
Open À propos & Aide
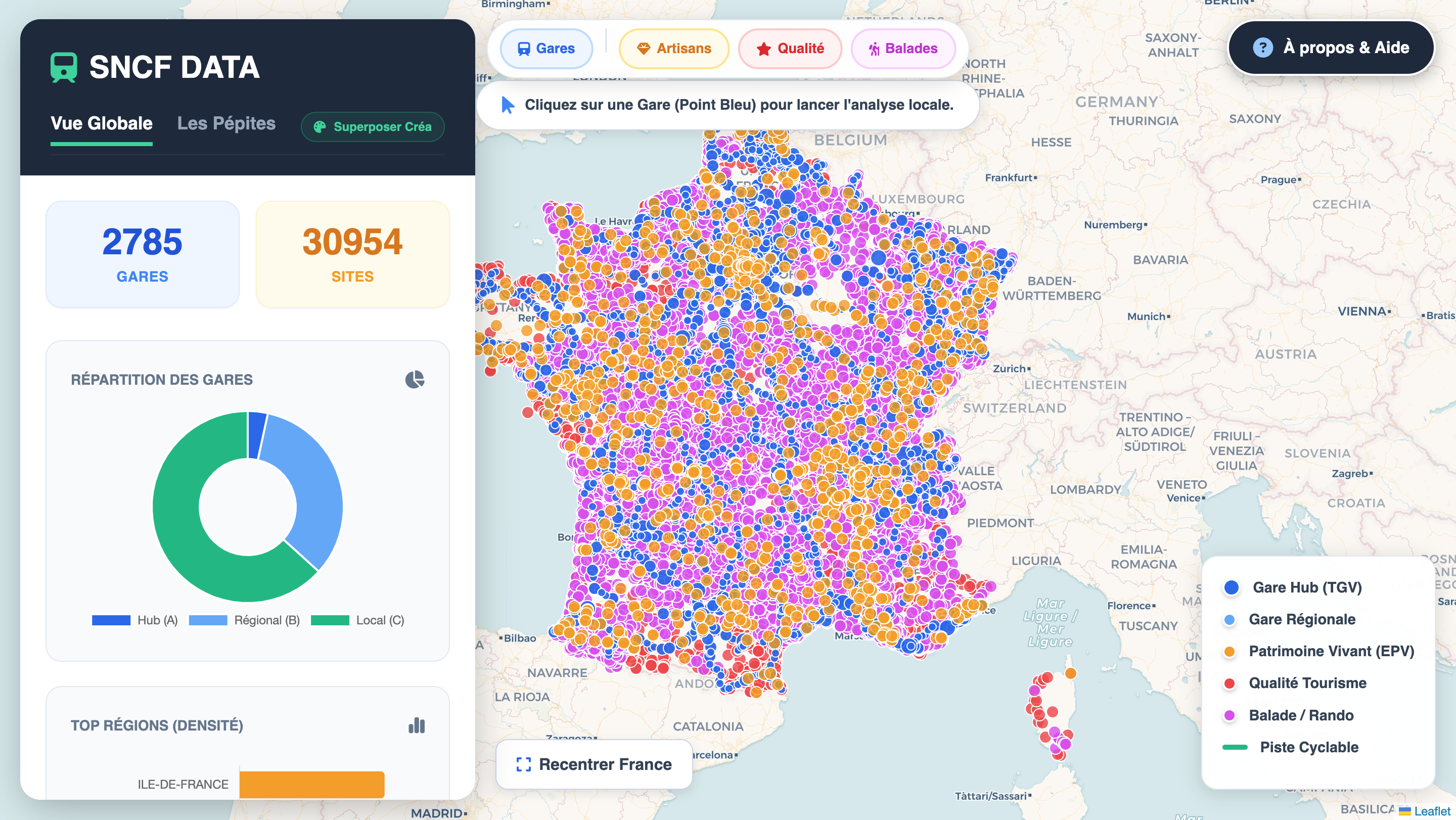click(x=1331, y=48)
